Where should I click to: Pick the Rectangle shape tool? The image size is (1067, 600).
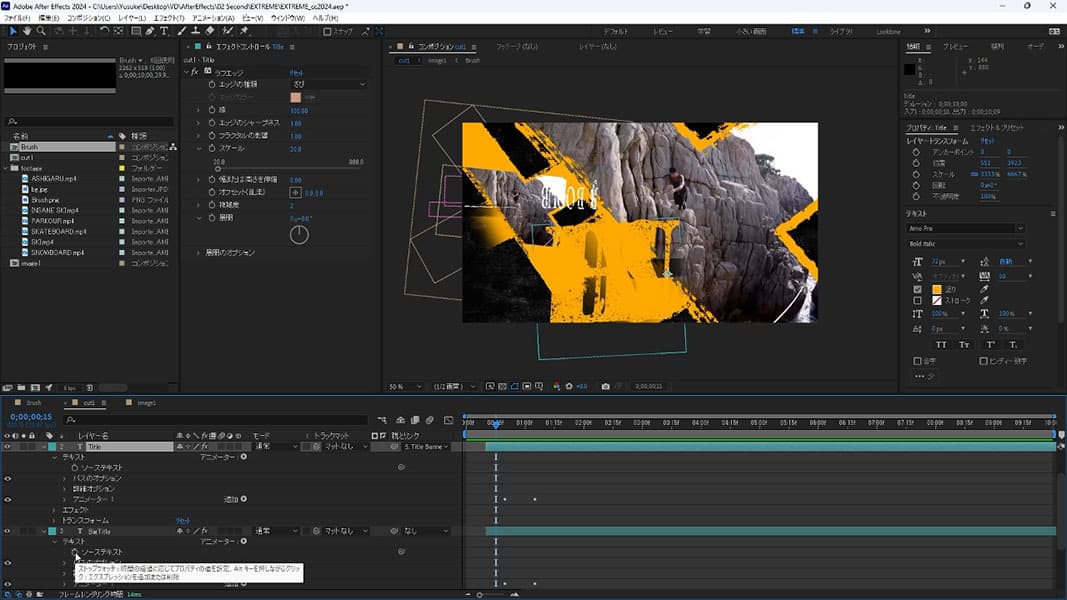tap(135, 31)
